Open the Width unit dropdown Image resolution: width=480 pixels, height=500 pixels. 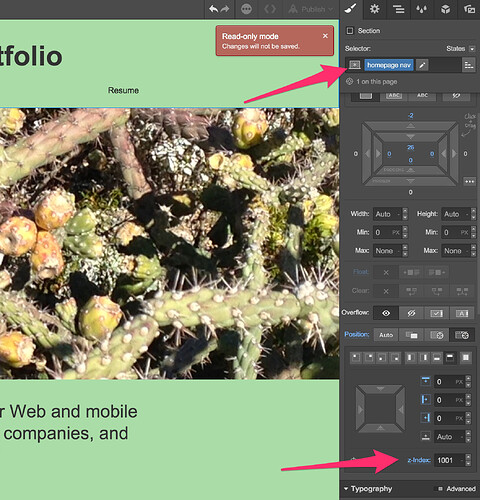[x=399, y=214]
